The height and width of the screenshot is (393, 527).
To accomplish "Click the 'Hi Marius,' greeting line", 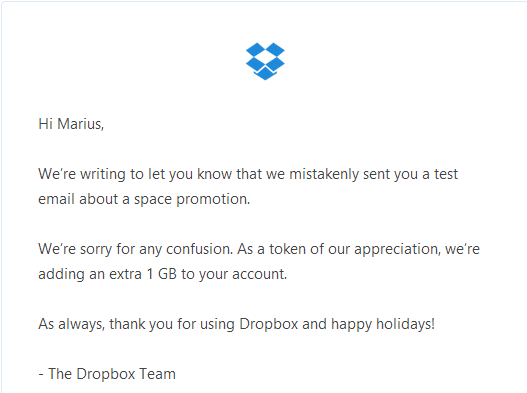I will 71,124.
